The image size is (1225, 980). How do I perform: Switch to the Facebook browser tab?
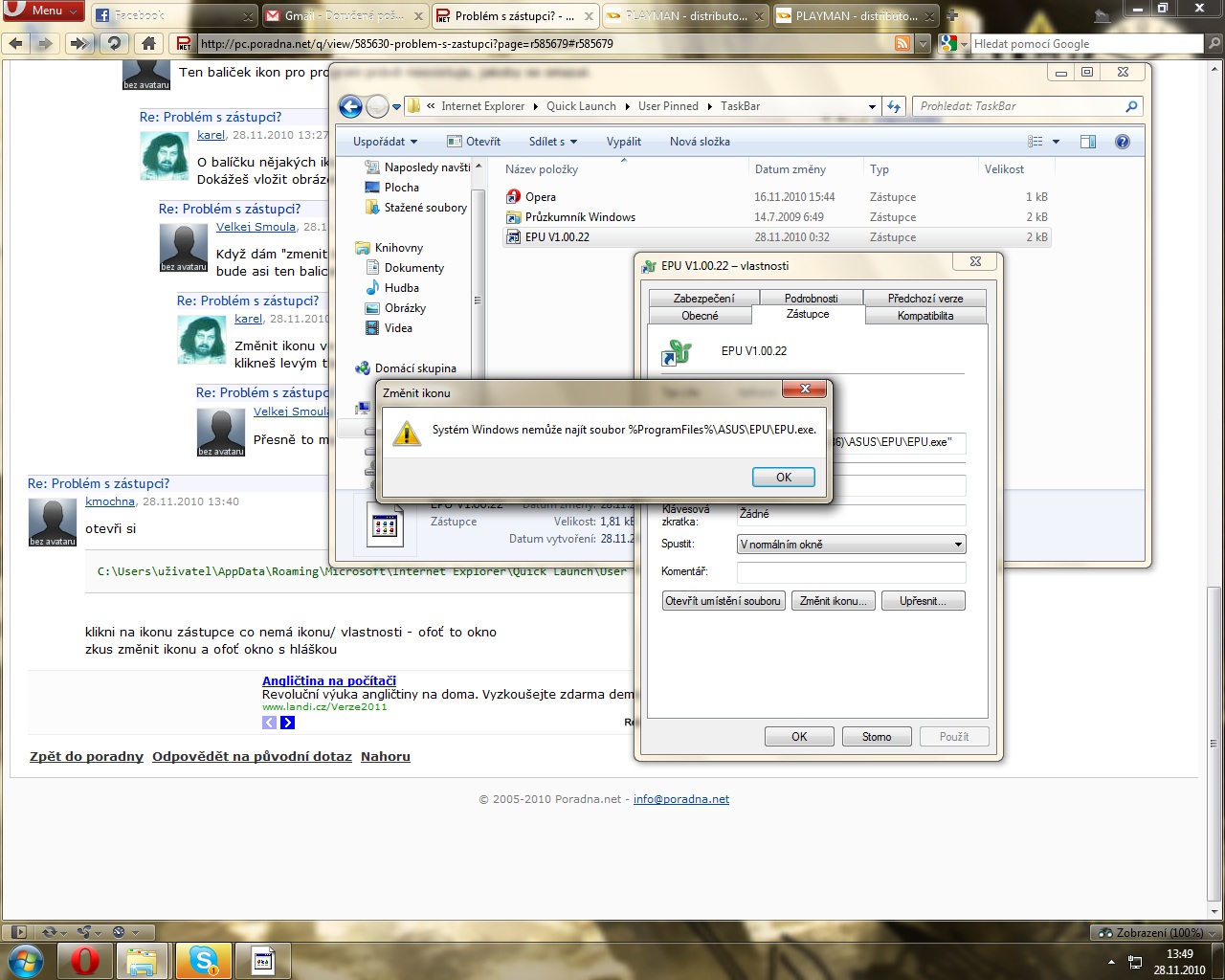pos(175,15)
